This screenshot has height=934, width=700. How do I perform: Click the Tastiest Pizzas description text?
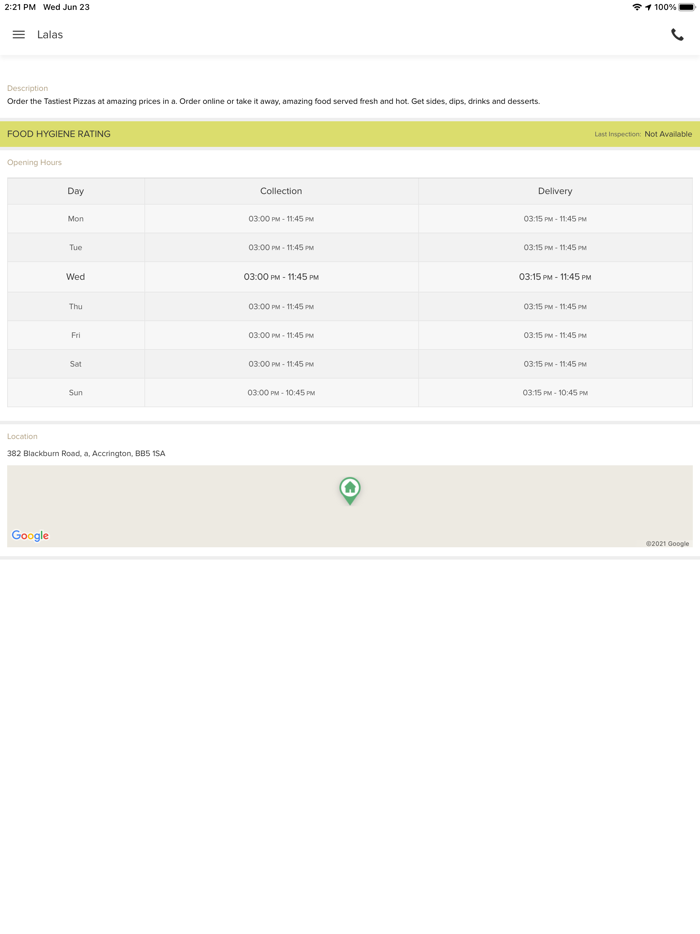[x=273, y=101]
